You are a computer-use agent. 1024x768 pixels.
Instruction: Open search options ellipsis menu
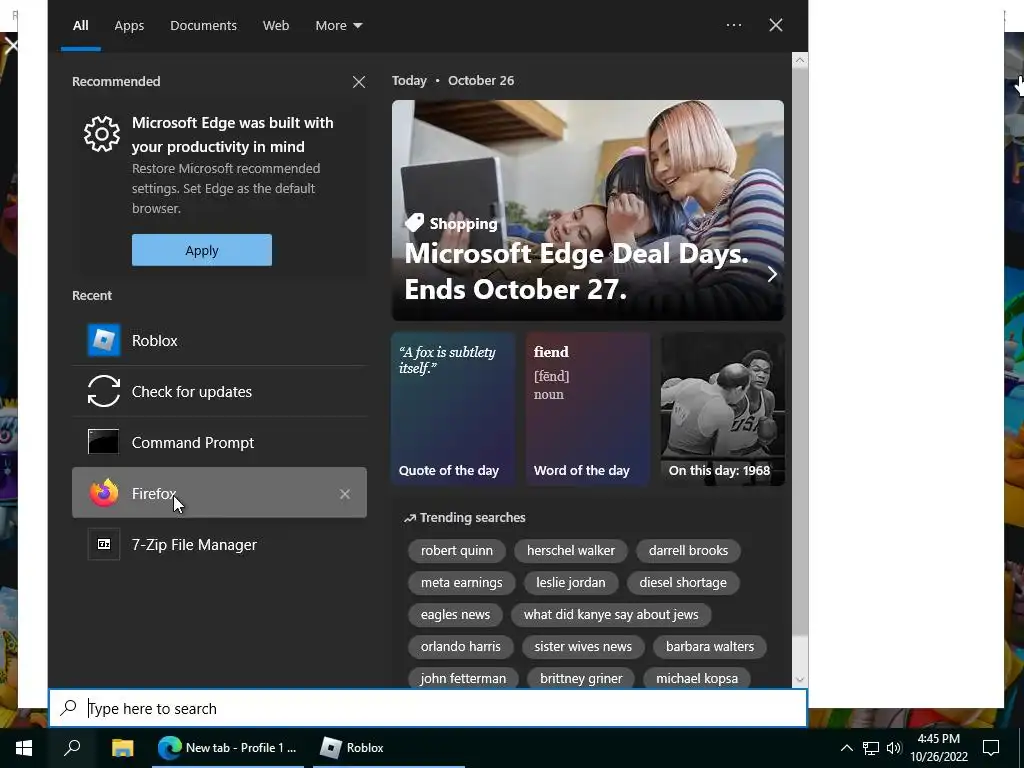734,25
